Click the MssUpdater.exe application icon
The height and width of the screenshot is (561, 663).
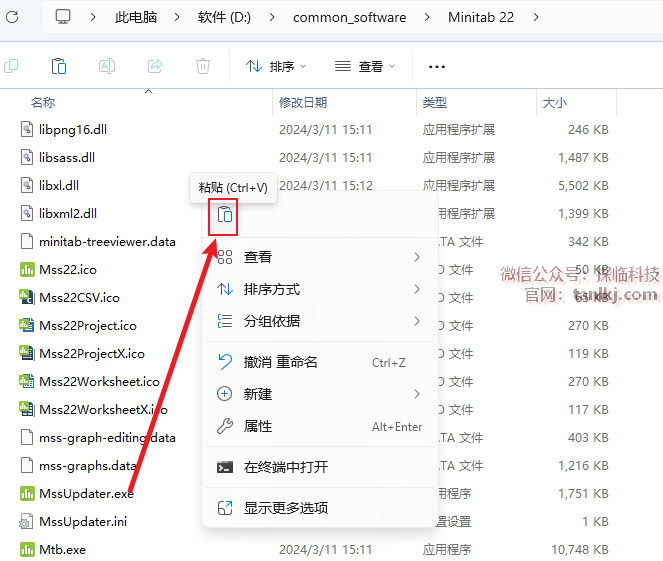27,493
